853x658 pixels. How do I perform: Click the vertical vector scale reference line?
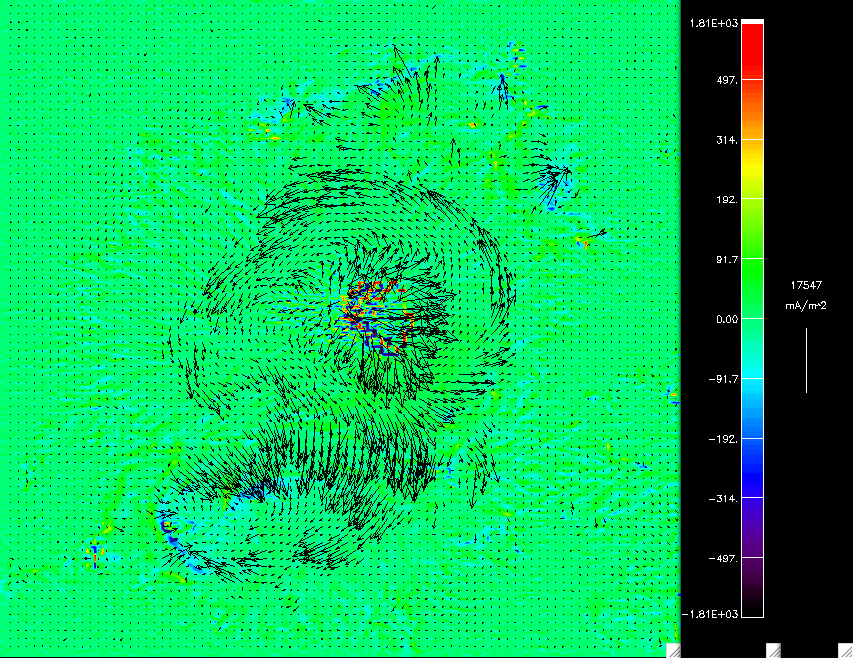[806, 360]
